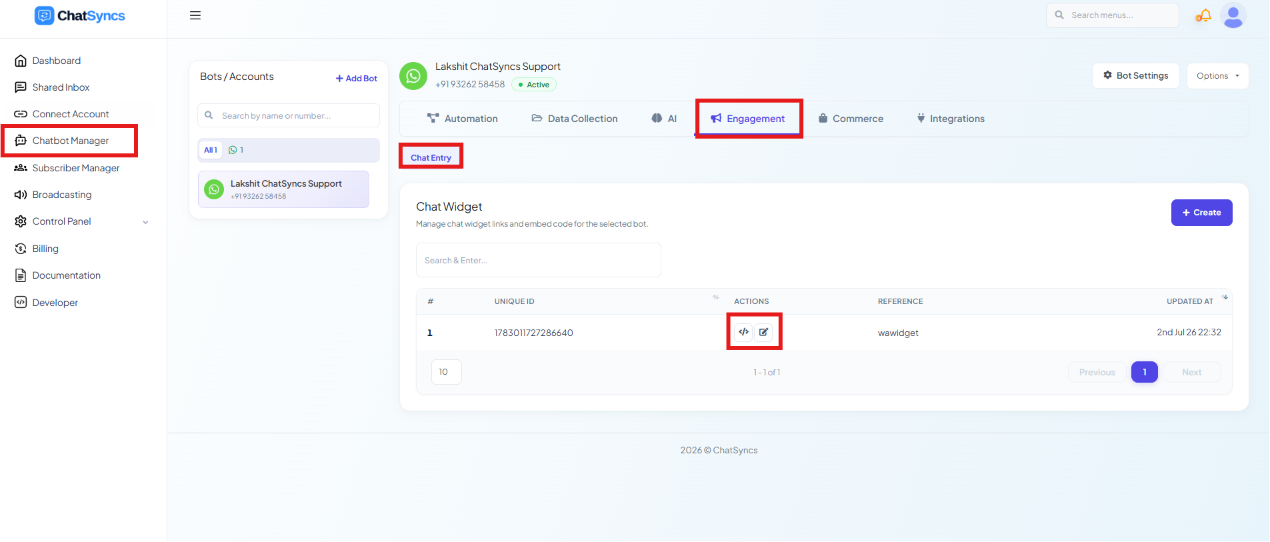Click the Control Panel gear icon
The height and width of the screenshot is (542, 1270).
point(21,222)
